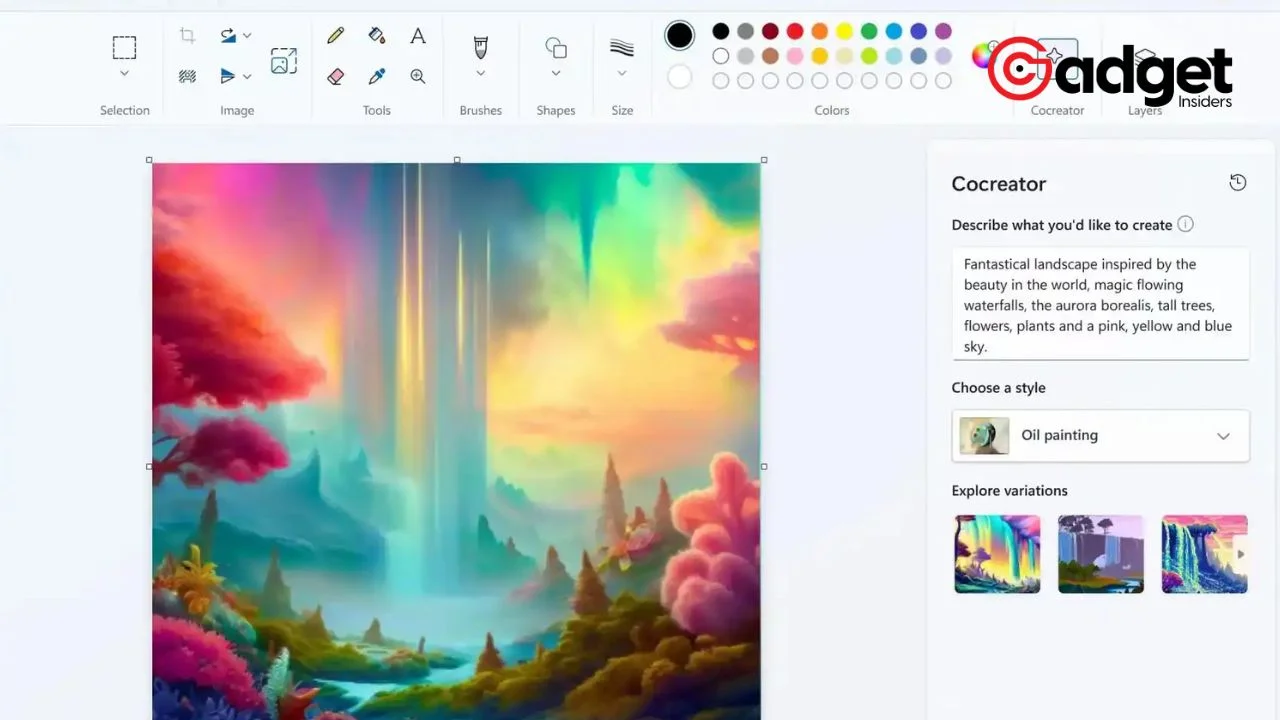
Task: Select the Pencil tool
Action: (x=335, y=36)
